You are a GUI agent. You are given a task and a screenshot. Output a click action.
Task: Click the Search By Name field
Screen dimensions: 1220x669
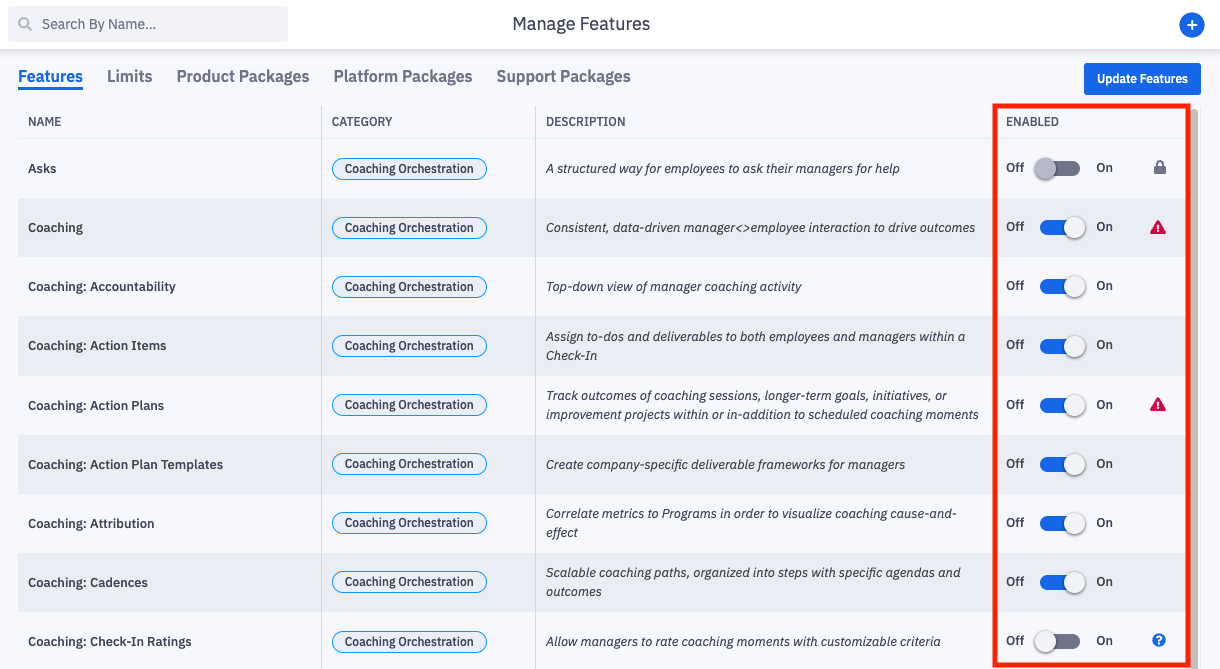coord(148,24)
